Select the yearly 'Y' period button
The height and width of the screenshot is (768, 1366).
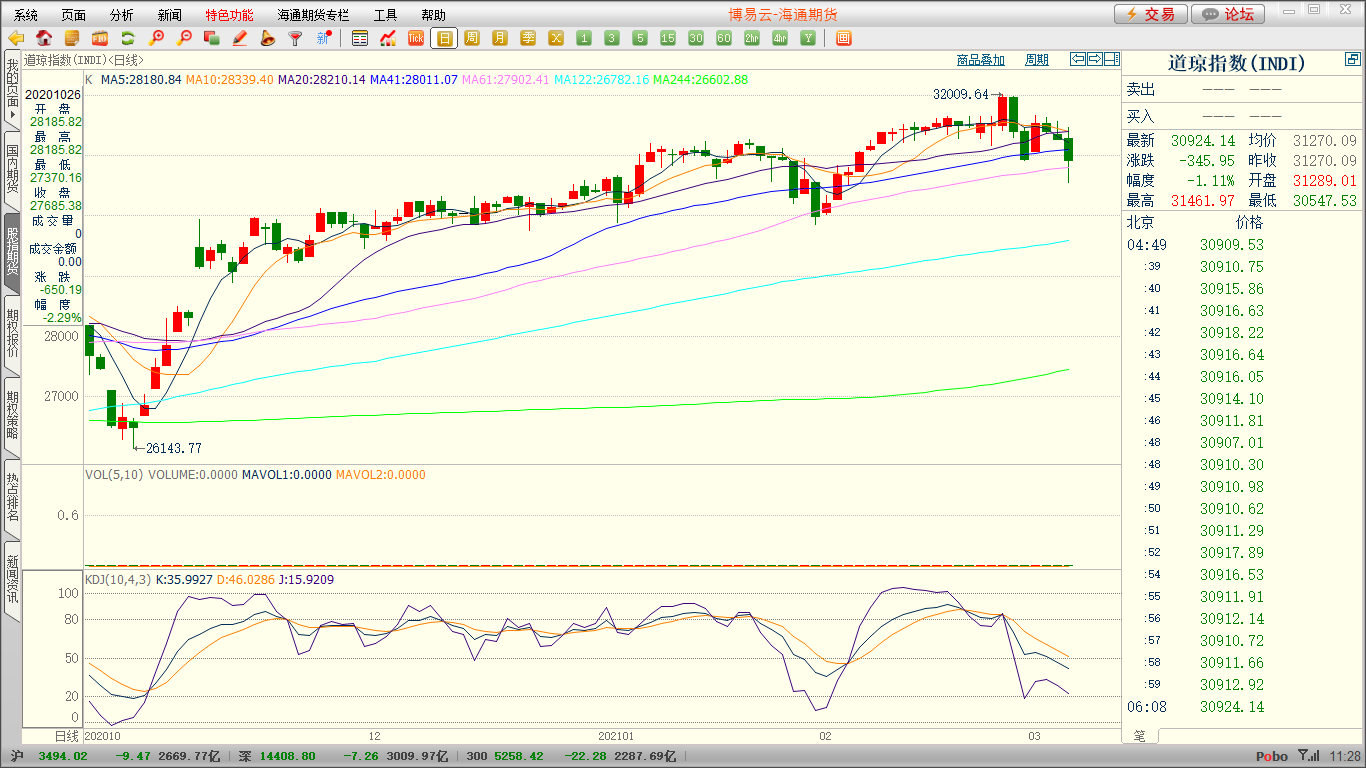point(808,38)
